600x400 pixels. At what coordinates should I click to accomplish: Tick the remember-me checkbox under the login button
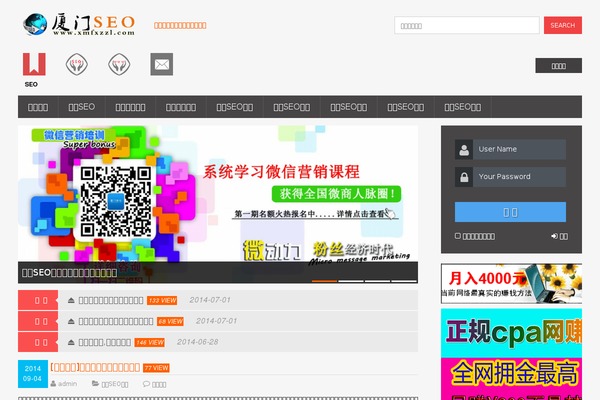point(458,236)
